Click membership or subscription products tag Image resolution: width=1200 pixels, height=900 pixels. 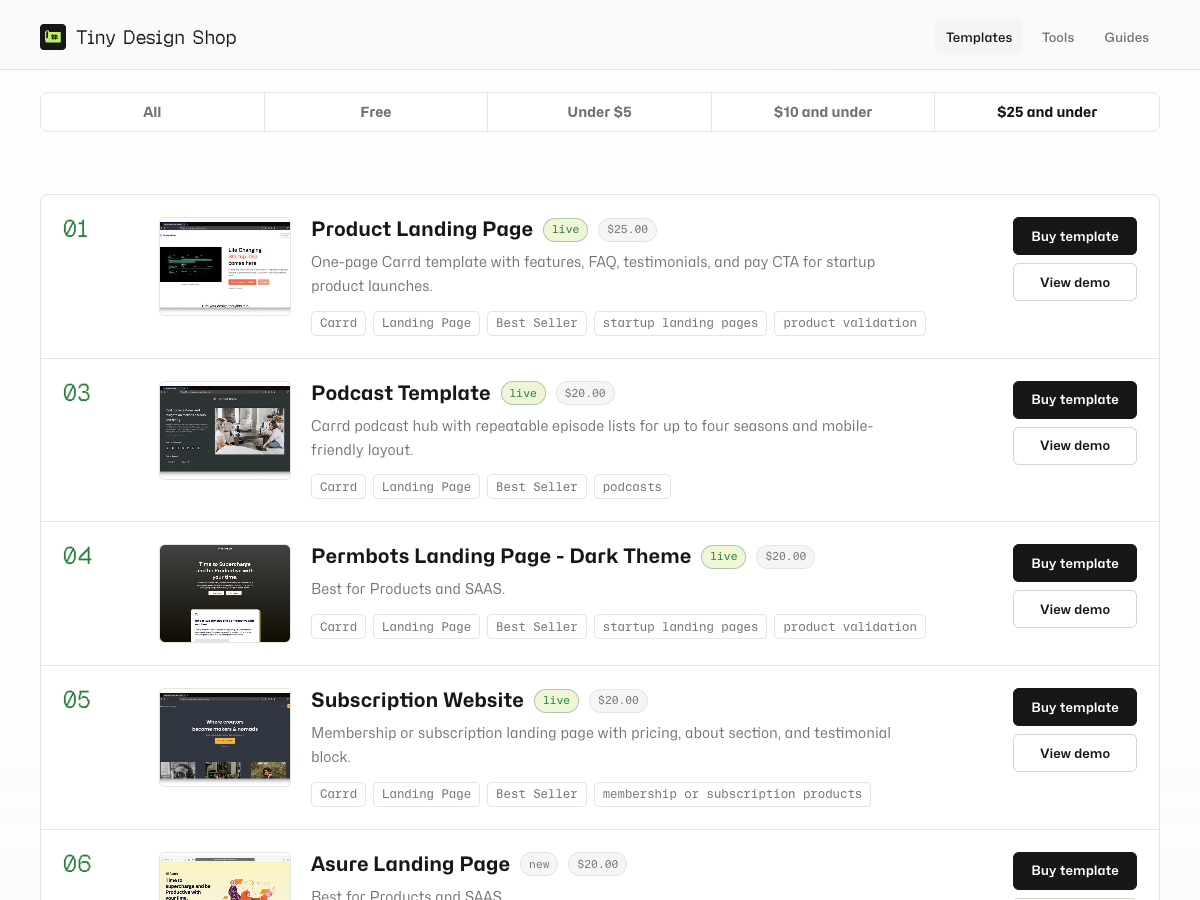pyautogui.click(x=732, y=794)
